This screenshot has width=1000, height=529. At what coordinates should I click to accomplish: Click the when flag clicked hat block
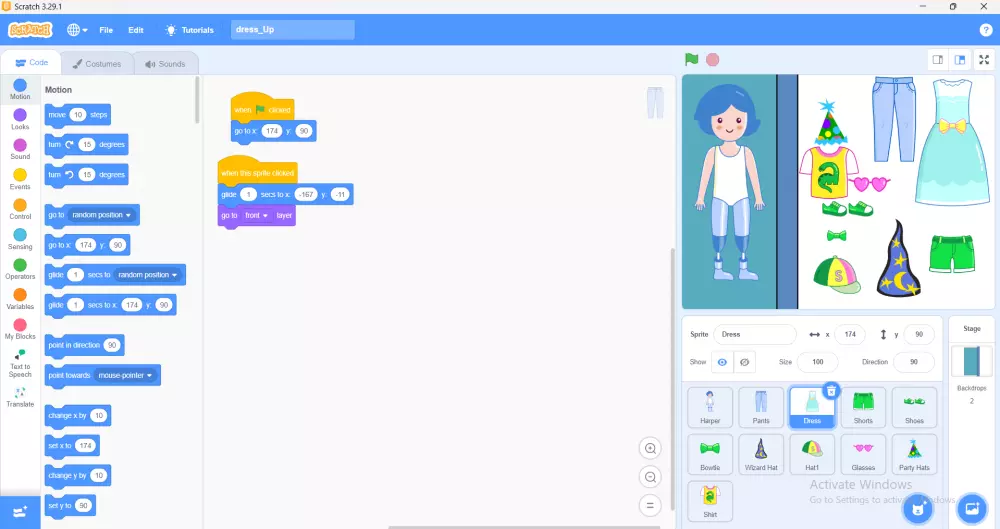tap(262, 107)
